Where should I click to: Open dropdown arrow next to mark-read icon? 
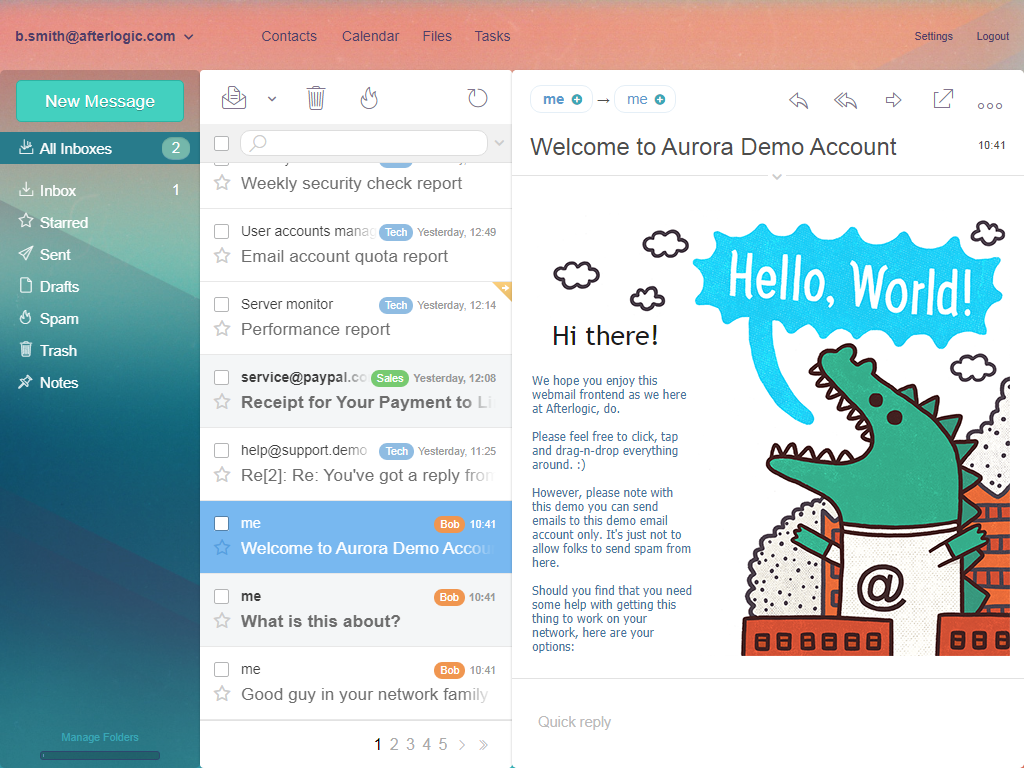tap(272, 98)
